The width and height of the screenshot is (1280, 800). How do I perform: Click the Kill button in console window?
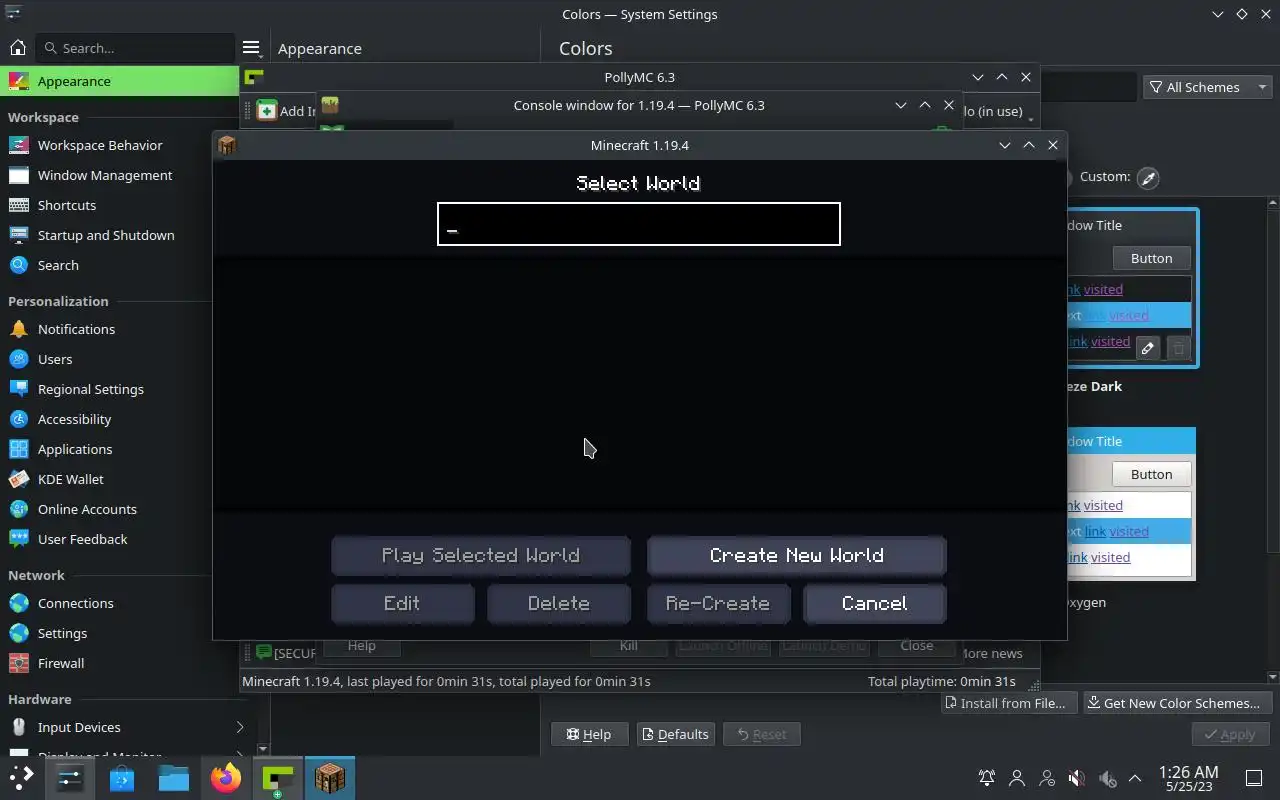pyautogui.click(x=628, y=646)
